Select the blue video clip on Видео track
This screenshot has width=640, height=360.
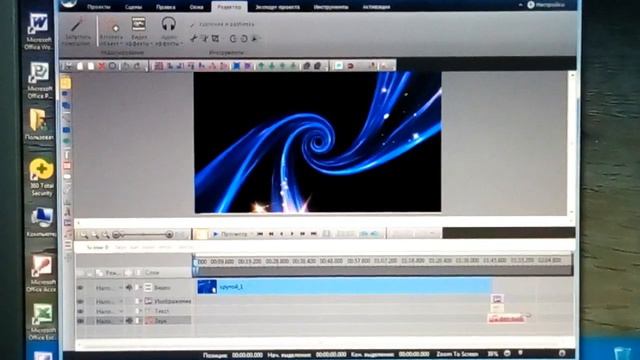point(344,287)
